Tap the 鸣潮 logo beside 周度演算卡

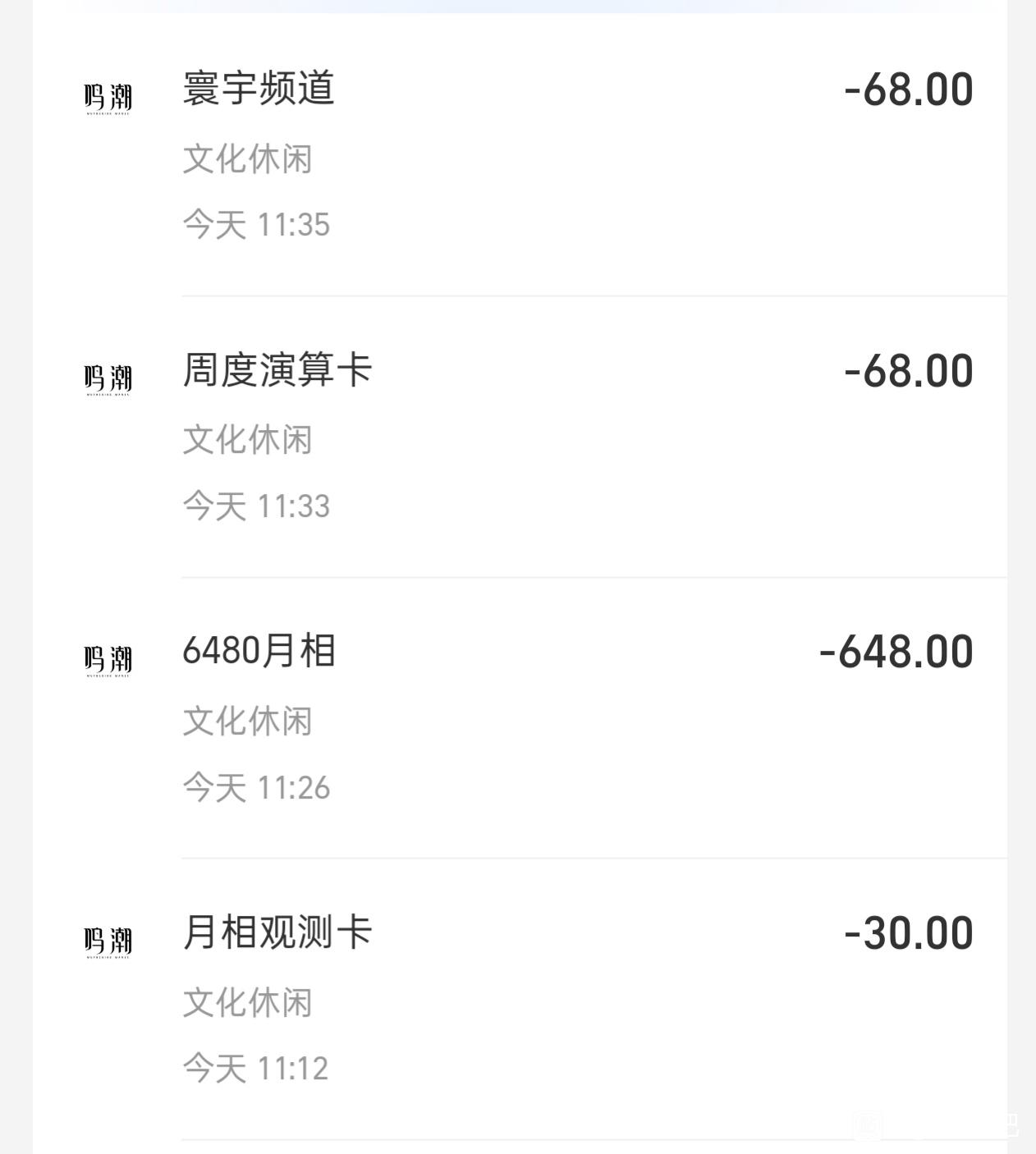click(x=108, y=379)
